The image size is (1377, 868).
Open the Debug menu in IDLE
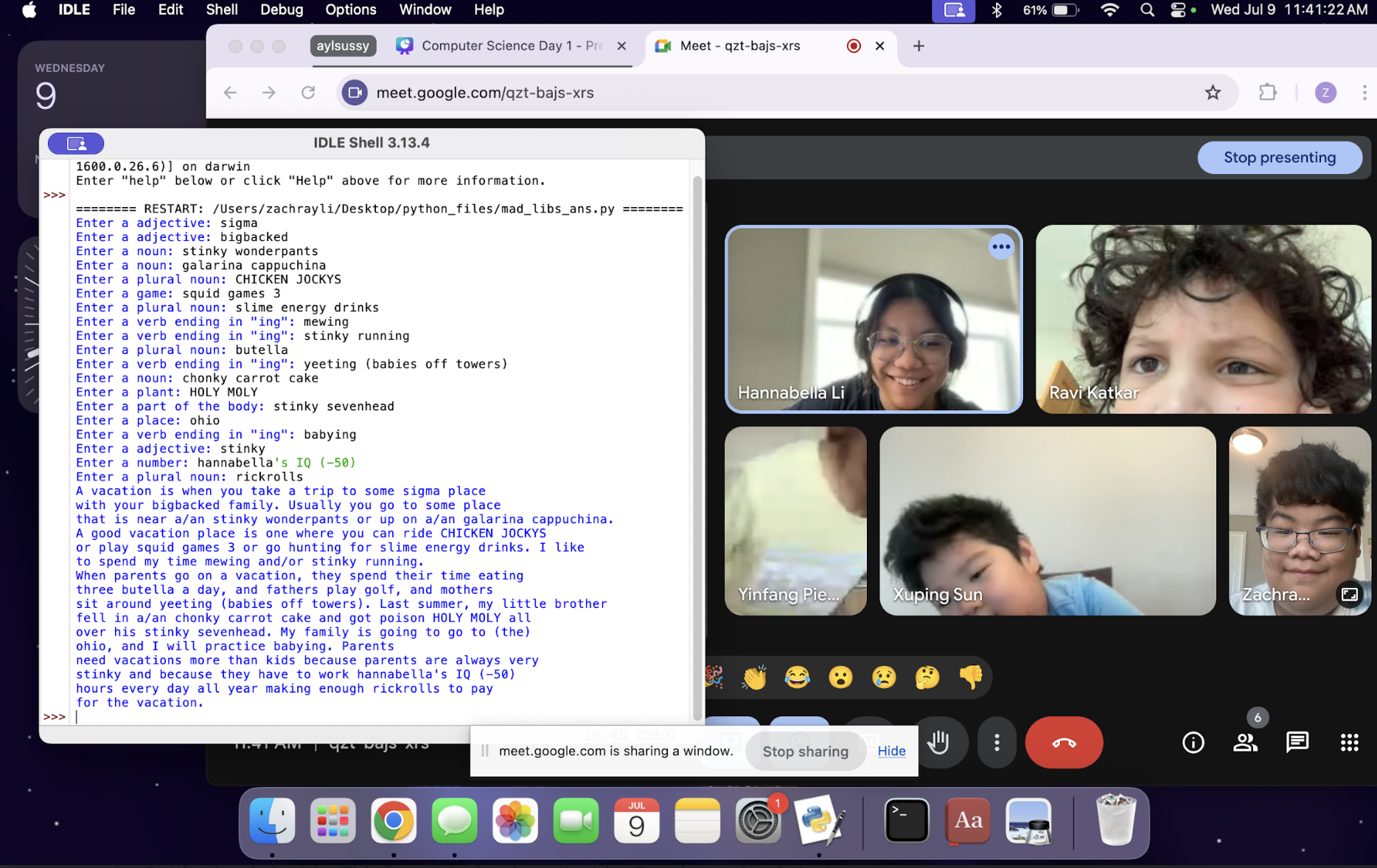[281, 10]
